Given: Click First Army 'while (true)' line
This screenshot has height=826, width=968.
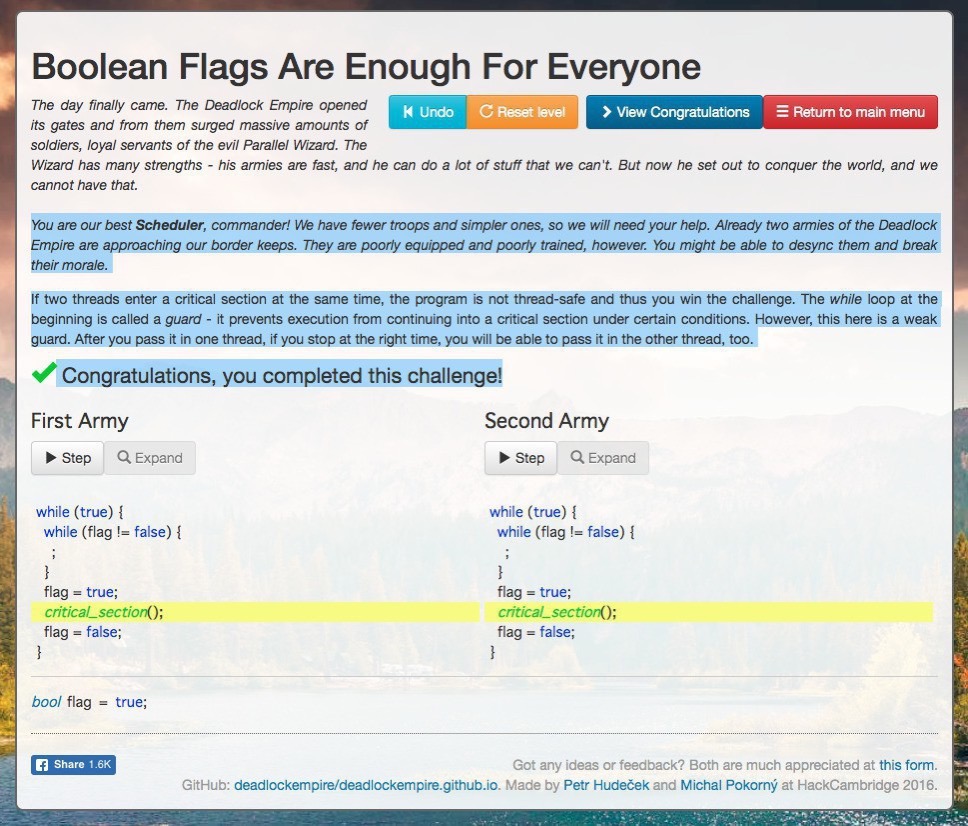Looking at the screenshot, I should [80, 512].
